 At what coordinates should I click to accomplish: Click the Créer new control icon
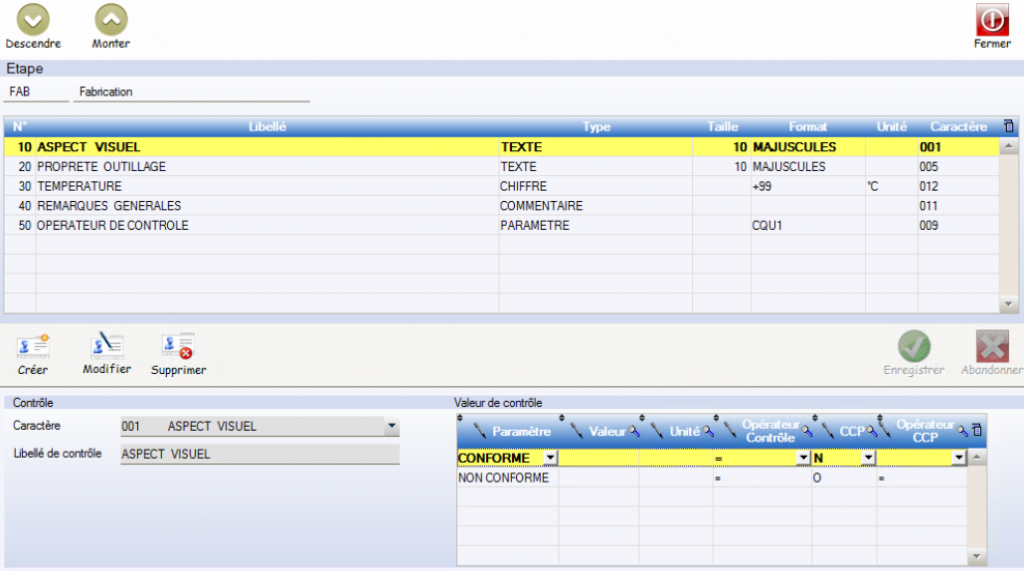coord(33,346)
